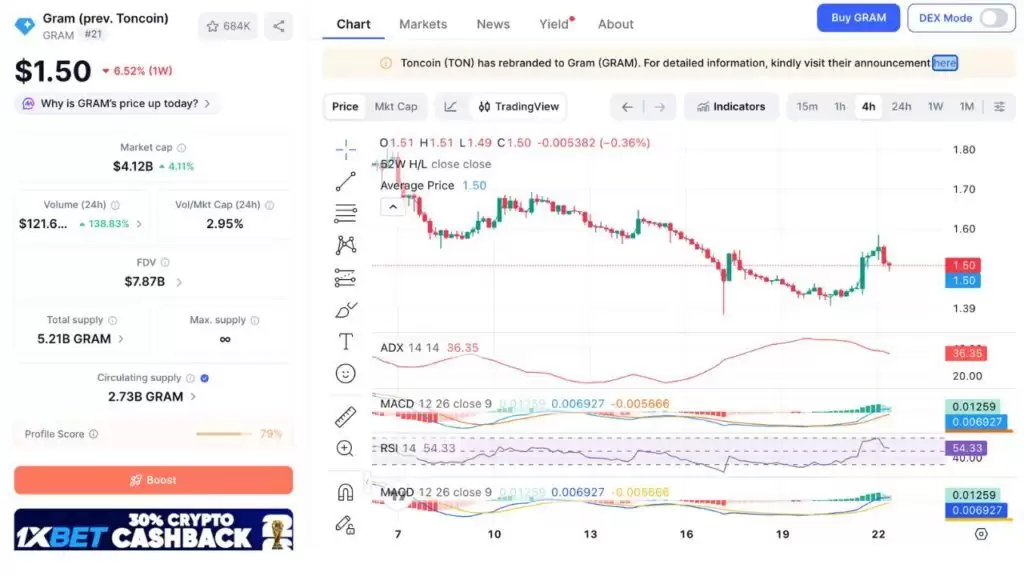The width and height of the screenshot is (1024, 576).
Task: Show Profile Score info icon
Action: pyautogui.click(x=93, y=434)
